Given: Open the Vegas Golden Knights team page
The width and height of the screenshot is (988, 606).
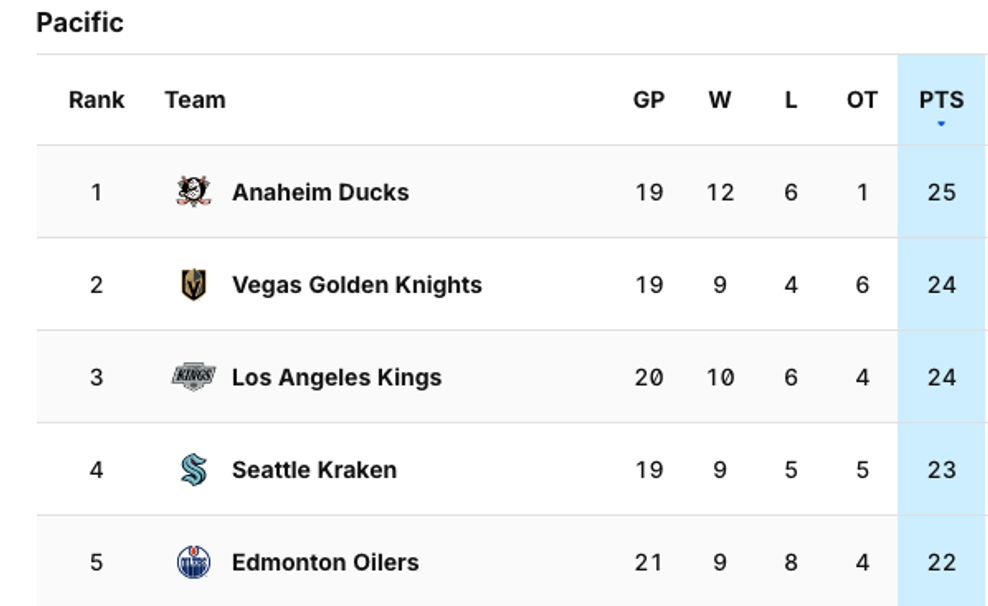Looking at the screenshot, I should [x=356, y=285].
